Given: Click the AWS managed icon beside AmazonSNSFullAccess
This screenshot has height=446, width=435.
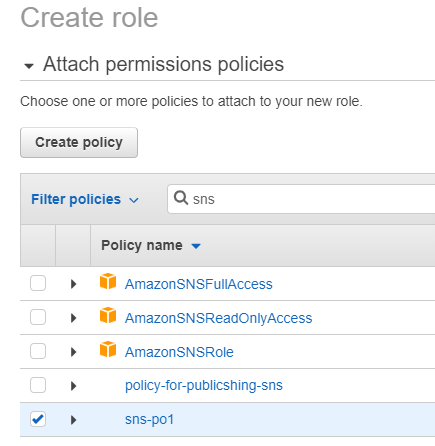Looking at the screenshot, I should (108, 281).
